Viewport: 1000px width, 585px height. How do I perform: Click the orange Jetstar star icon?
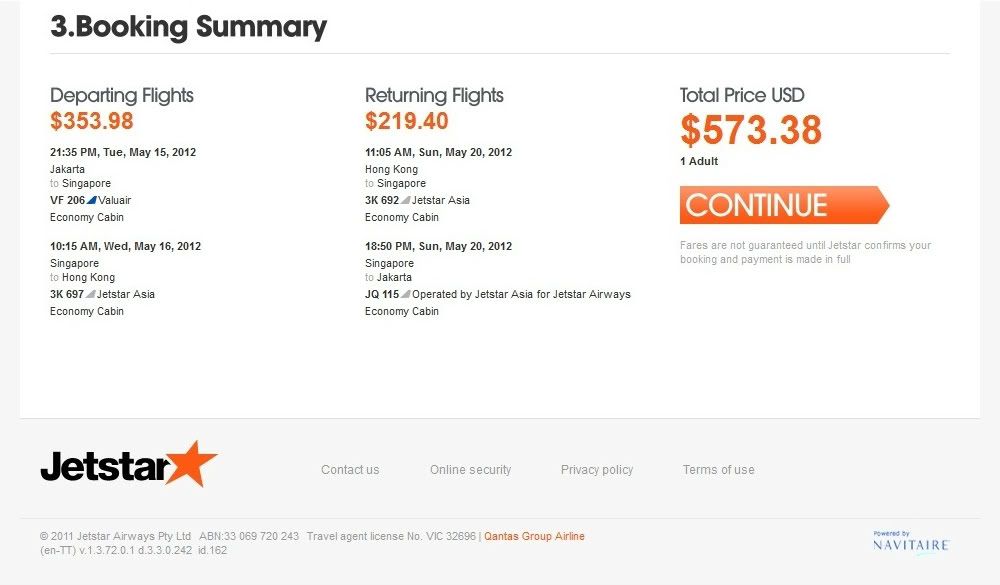tap(191, 463)
